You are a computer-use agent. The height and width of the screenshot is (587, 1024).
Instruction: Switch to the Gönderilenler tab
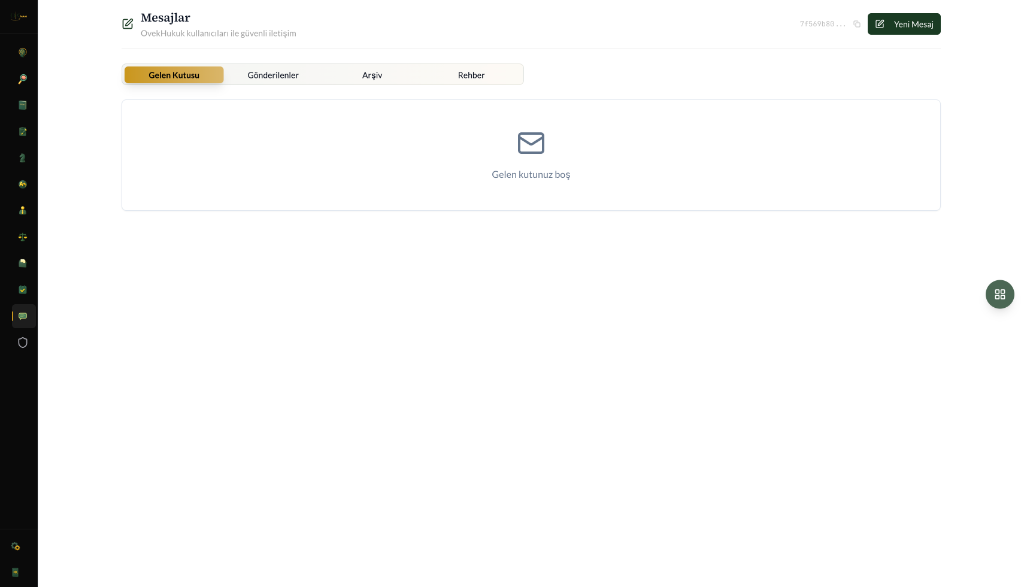click(x=273, y=75)
